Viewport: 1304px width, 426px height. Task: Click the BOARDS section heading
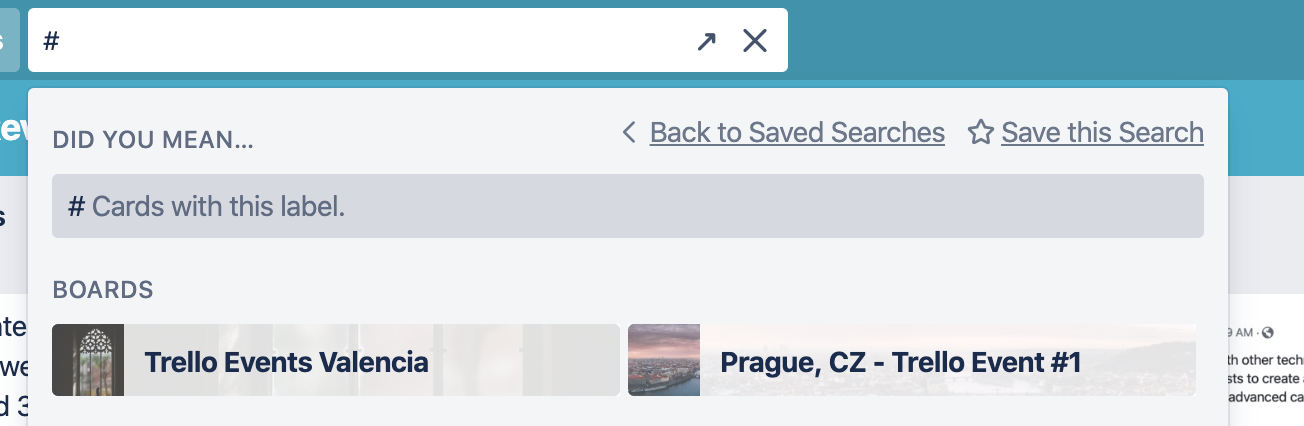click(x=103, y=290)
